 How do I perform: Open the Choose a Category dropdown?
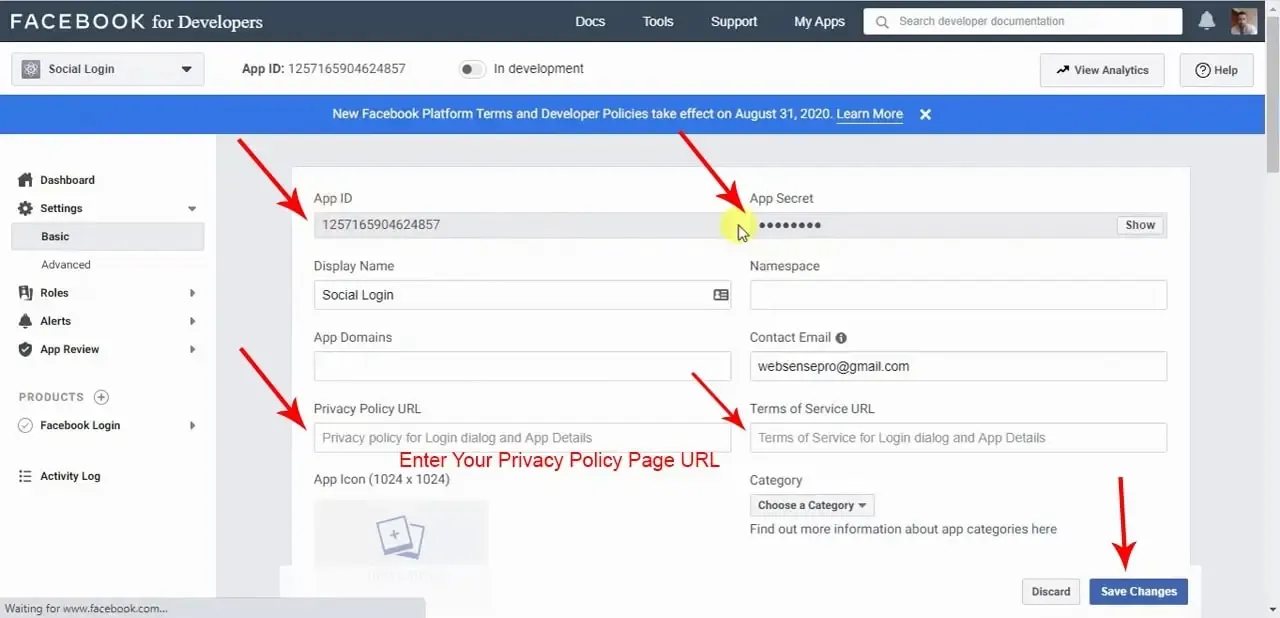click(812, 505)
